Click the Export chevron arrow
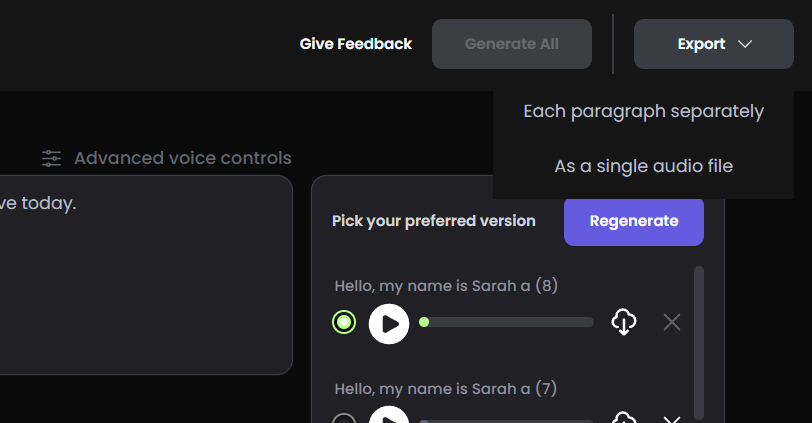Image resolution: width=812 pixels, height=423 pixels. tap(744, 44)
